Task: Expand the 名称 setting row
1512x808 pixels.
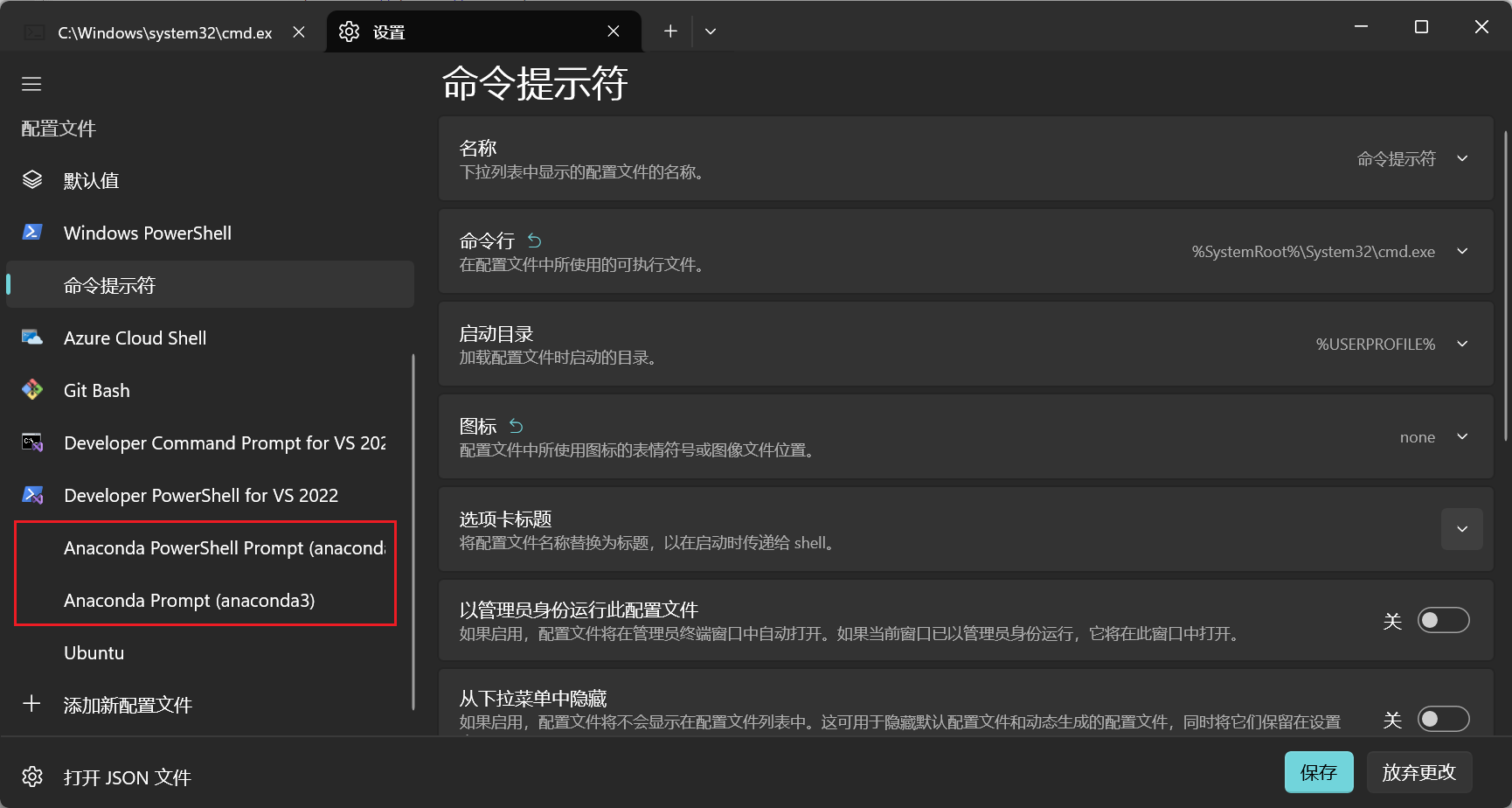Action: point(966,158)
